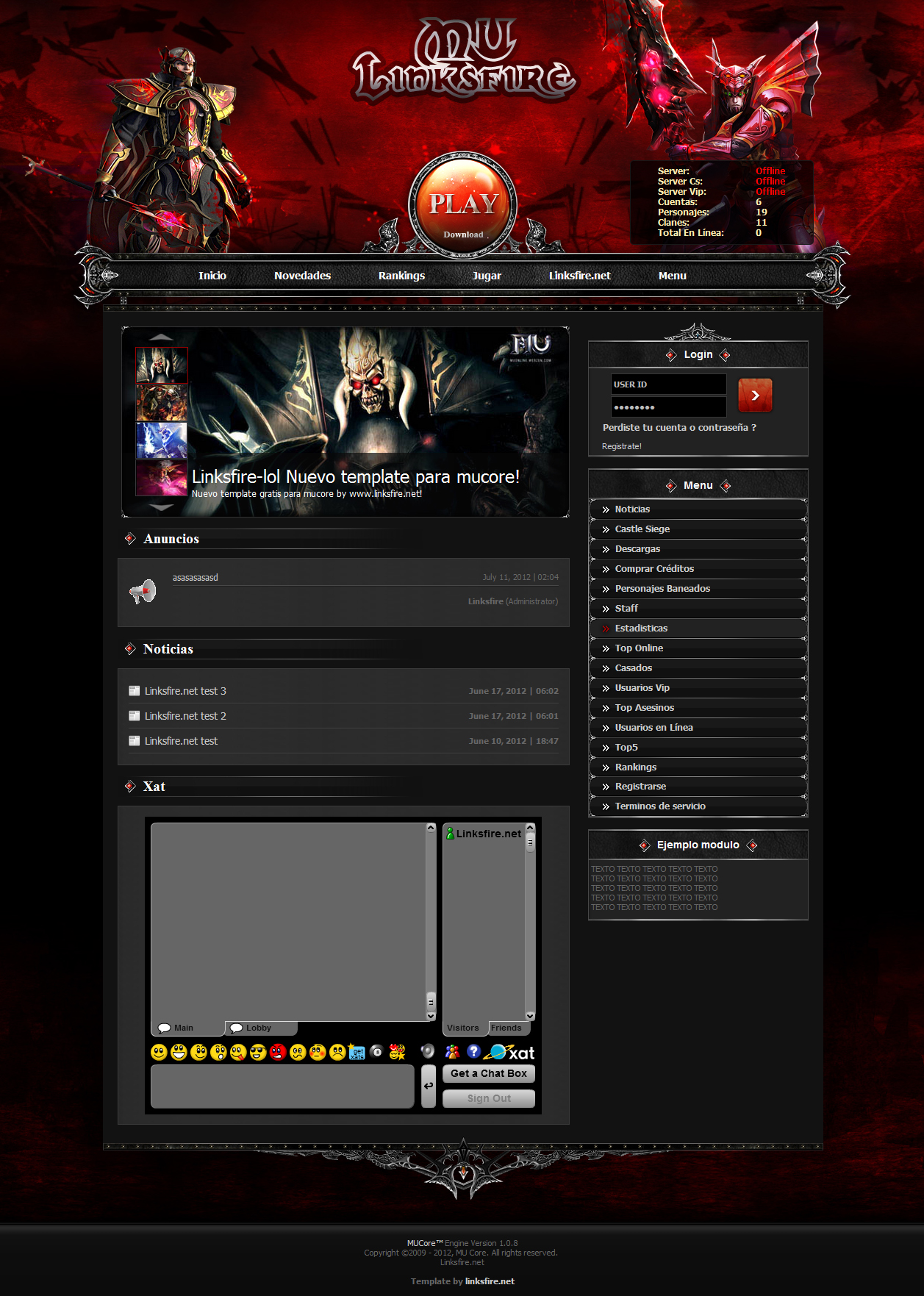Submit login with the red arrow button
The image size is (924, 1296).
(x=755, y=395)
